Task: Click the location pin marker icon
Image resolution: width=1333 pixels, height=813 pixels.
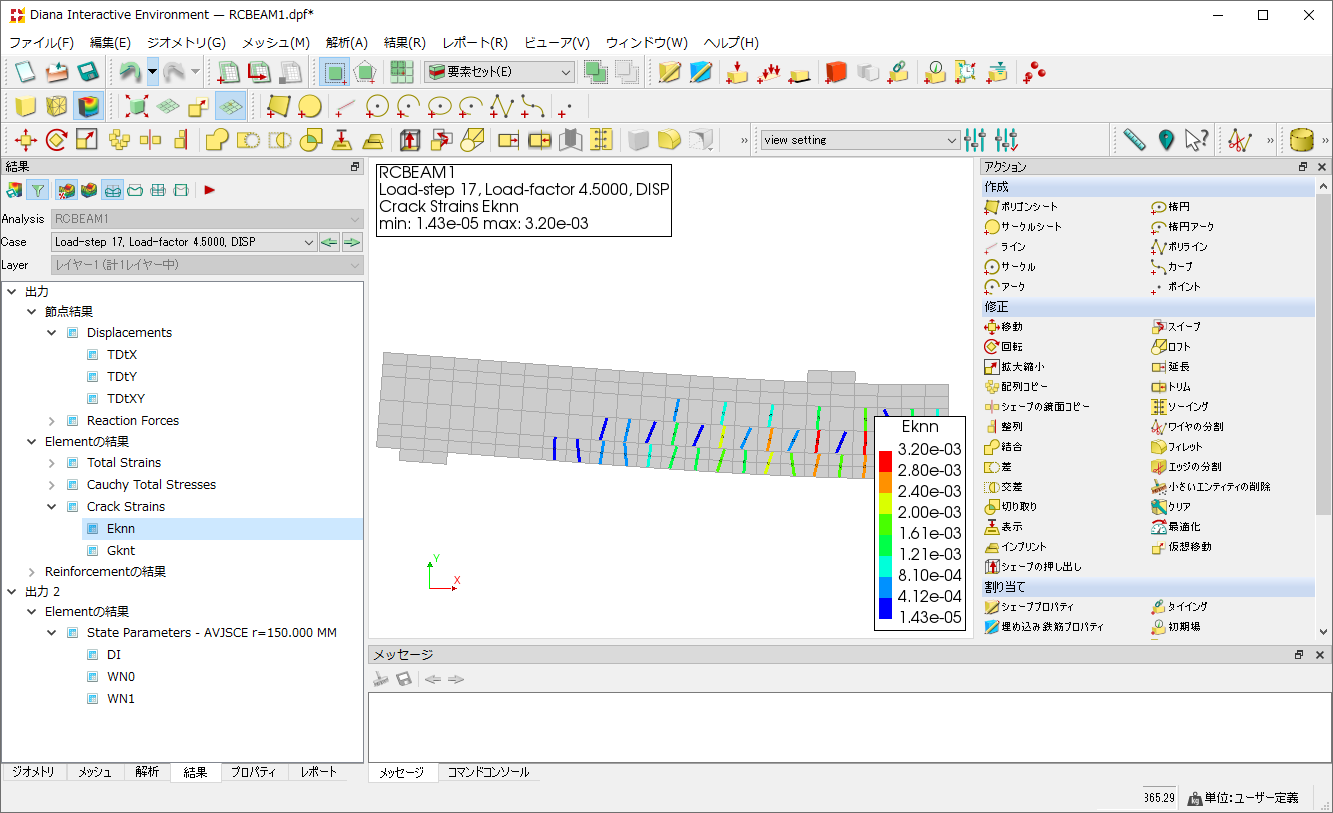Action: [x=1165, y=140]
